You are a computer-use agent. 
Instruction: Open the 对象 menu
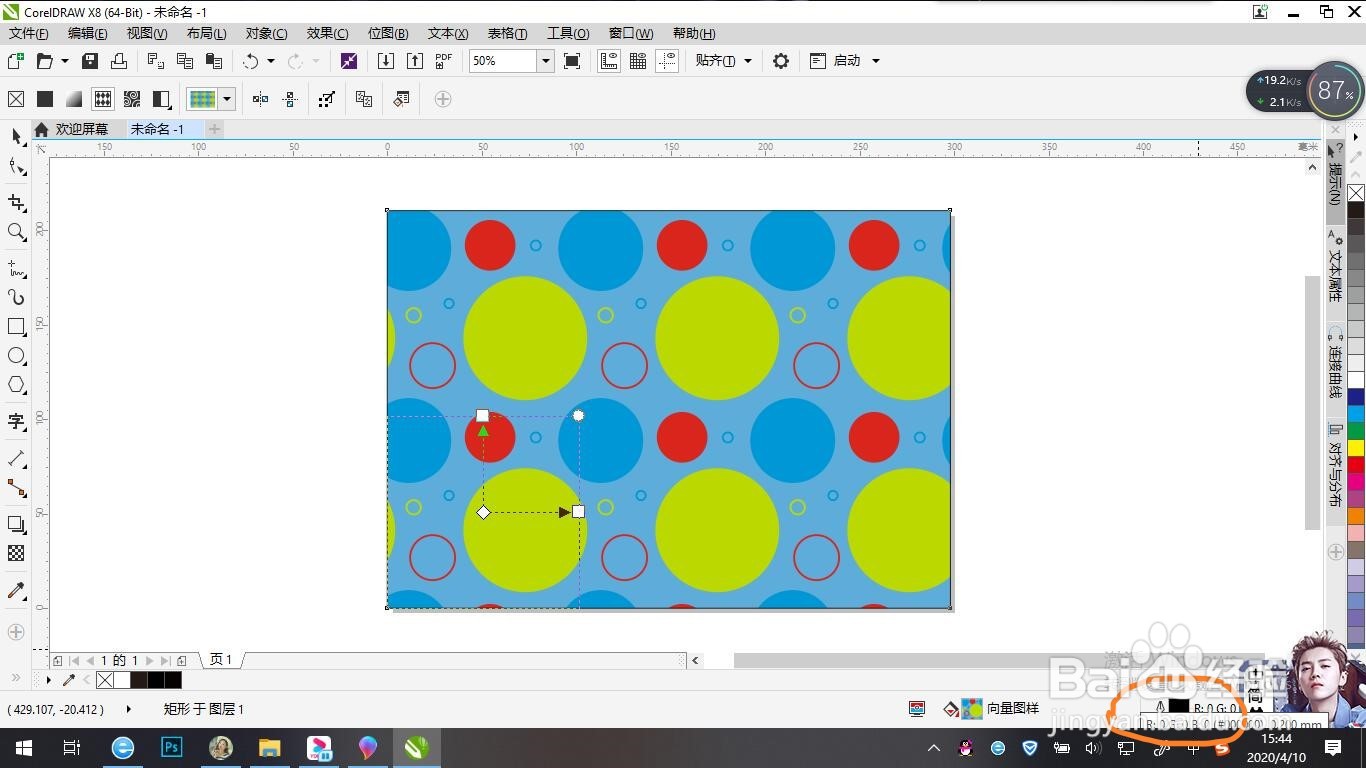tap(266, 33)
